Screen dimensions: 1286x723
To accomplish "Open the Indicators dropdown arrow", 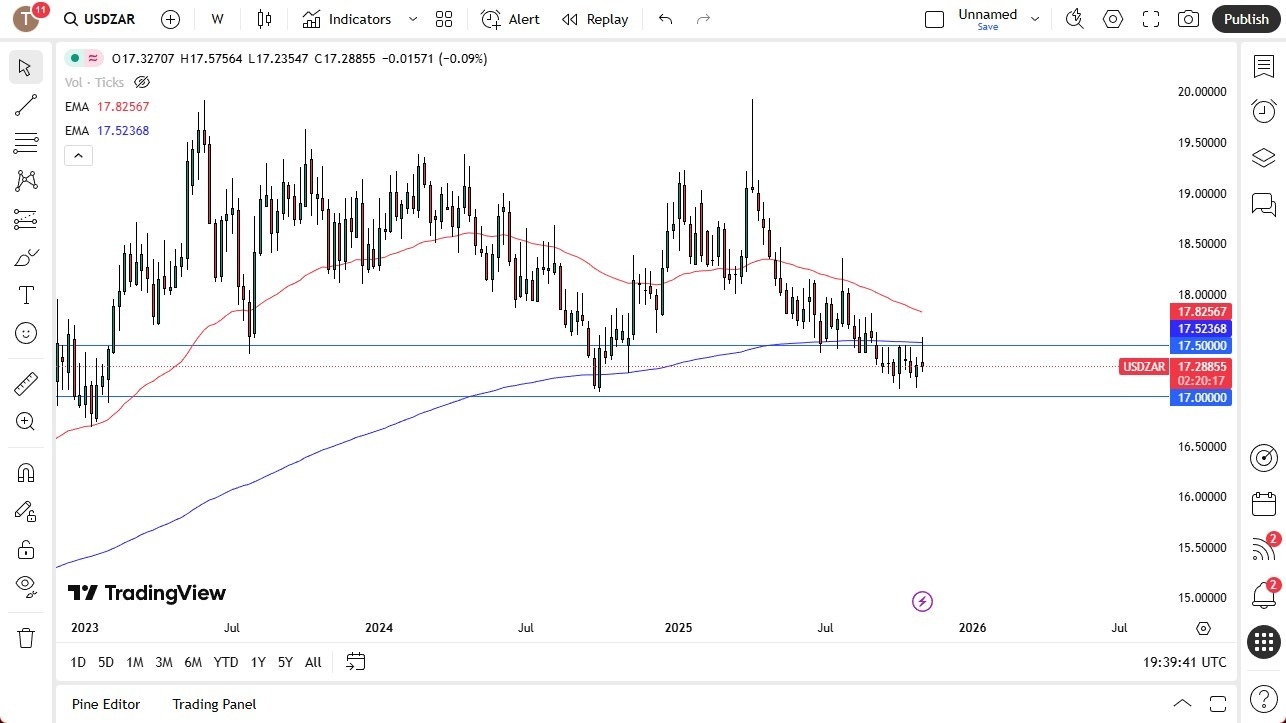I will (411, 19).
